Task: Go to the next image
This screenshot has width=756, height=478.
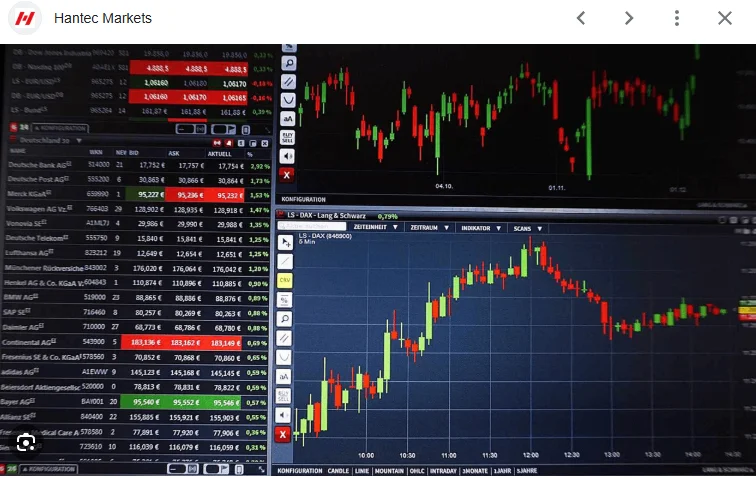Action: click(629, 18)
